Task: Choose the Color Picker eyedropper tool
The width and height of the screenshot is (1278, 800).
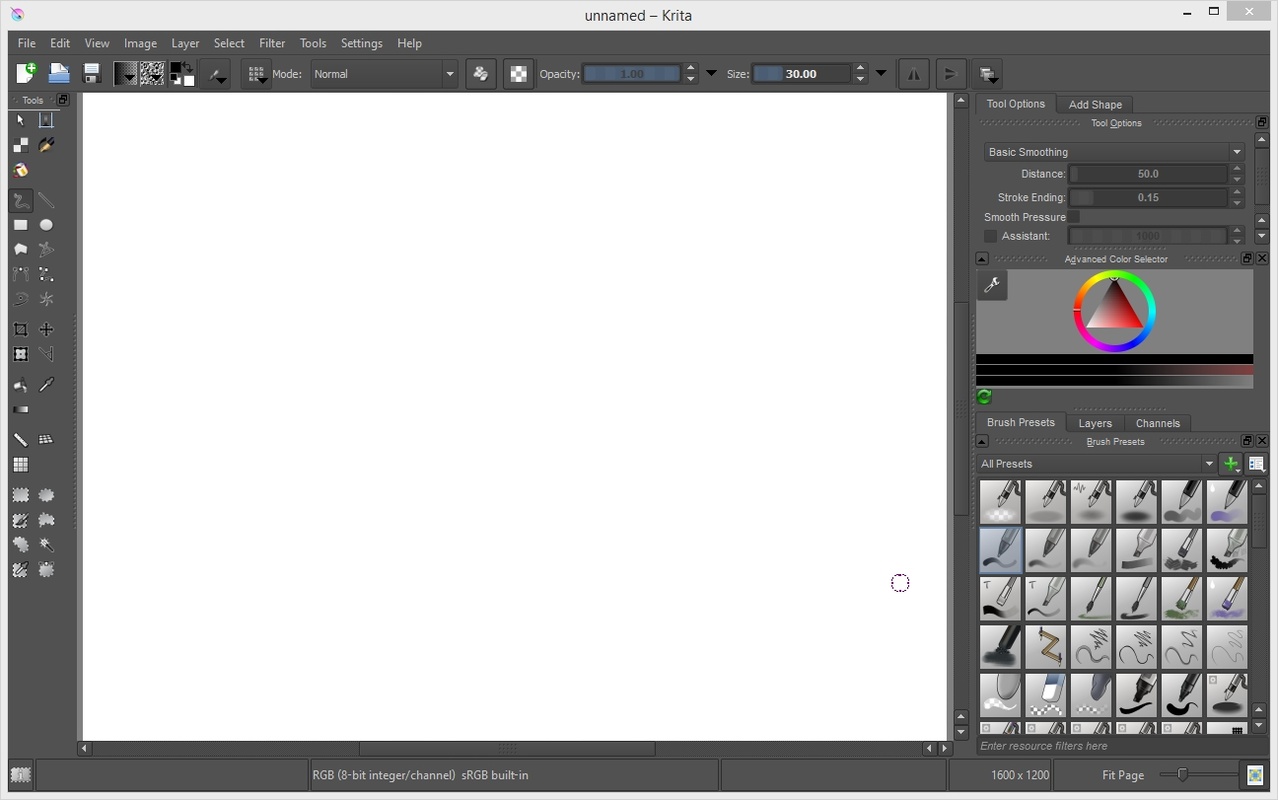Action: pyautogui.click(x=46, y=385)
